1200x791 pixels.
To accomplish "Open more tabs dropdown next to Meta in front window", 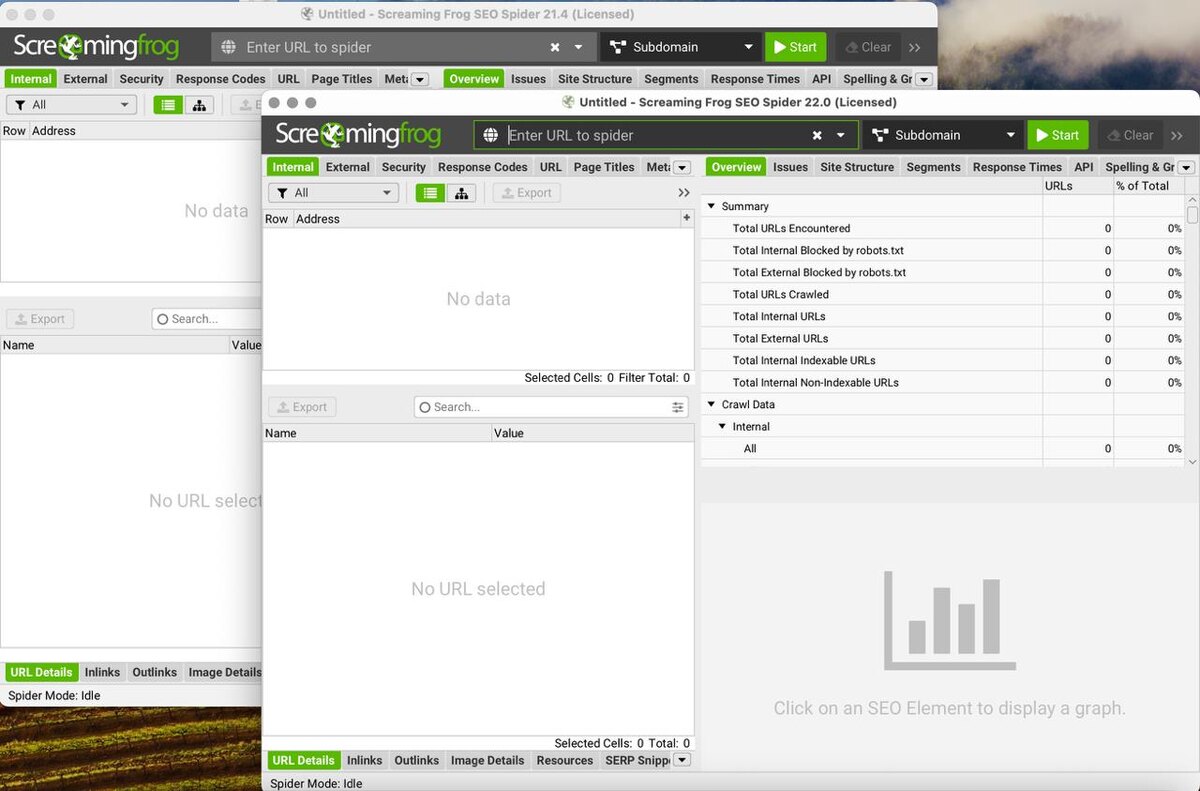I will [682, 167].
